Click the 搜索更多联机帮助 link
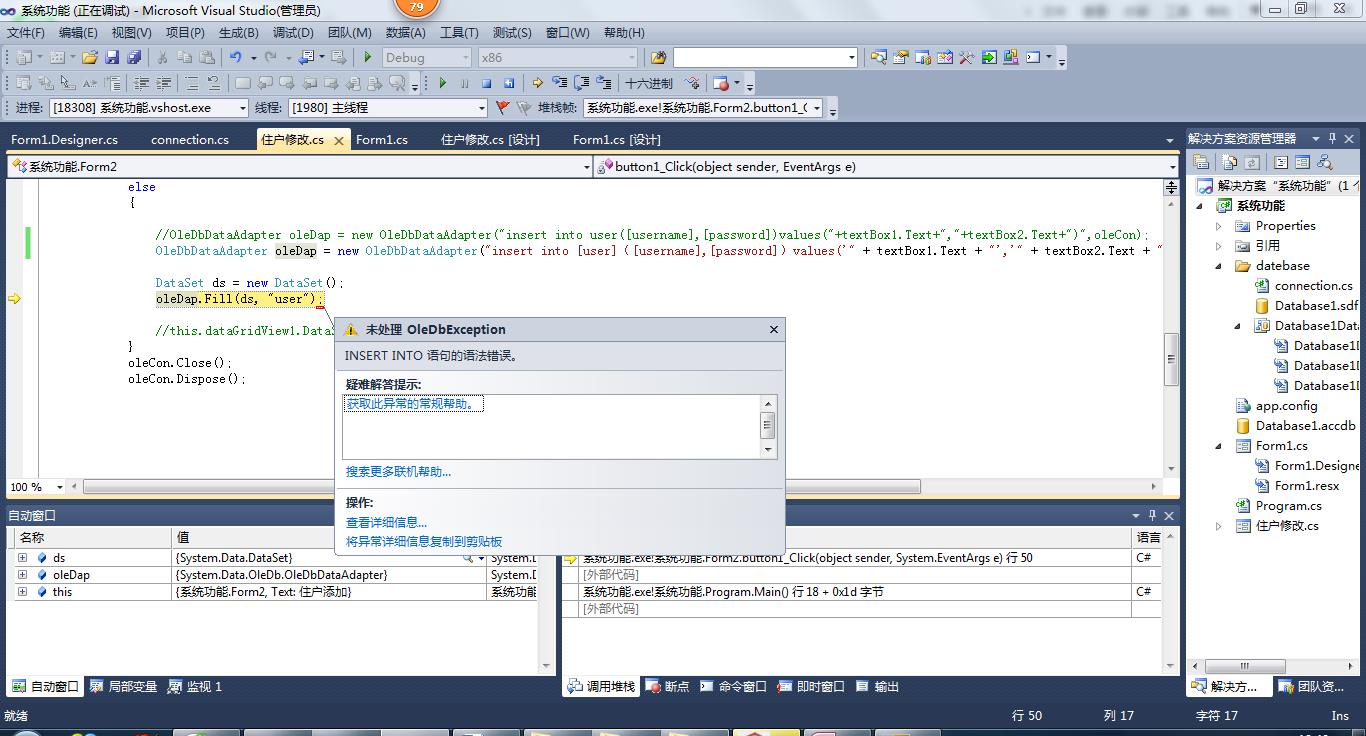This screenshot has width=1366, height=736. 398,472
